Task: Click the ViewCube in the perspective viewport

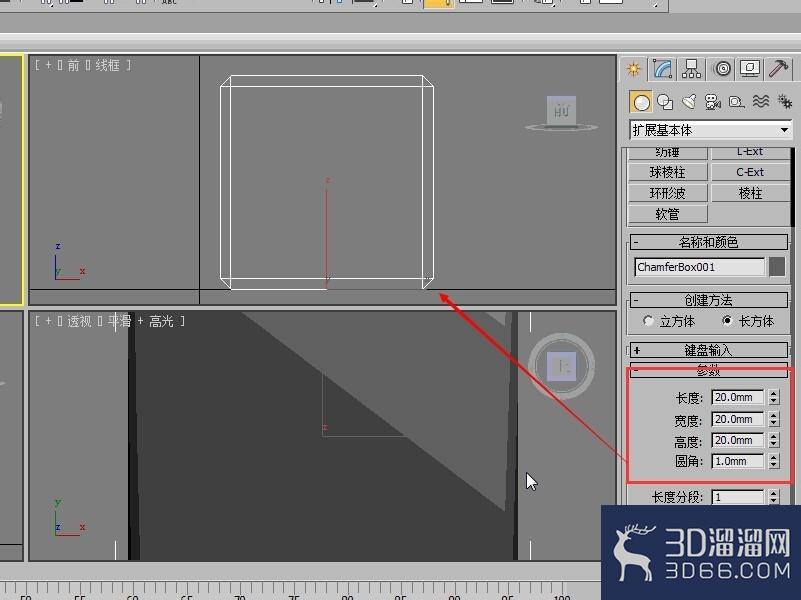Action: pos(561,366)
